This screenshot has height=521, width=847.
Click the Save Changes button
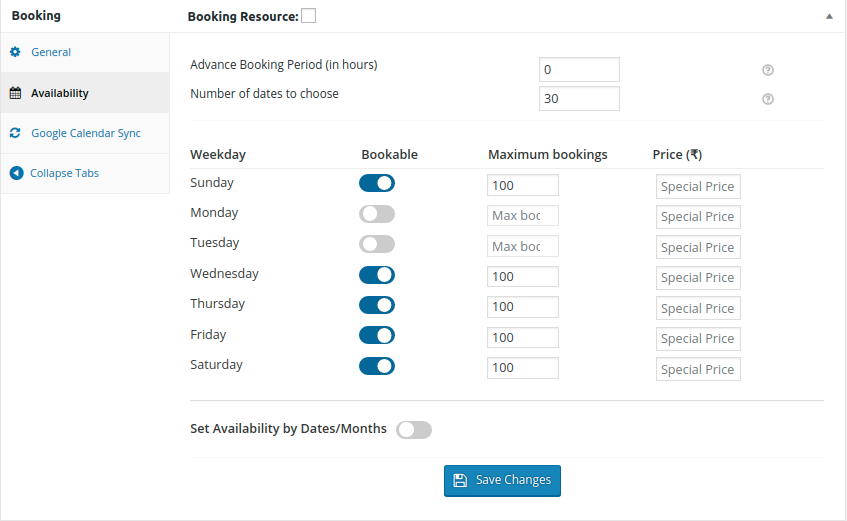pos(502,480)
